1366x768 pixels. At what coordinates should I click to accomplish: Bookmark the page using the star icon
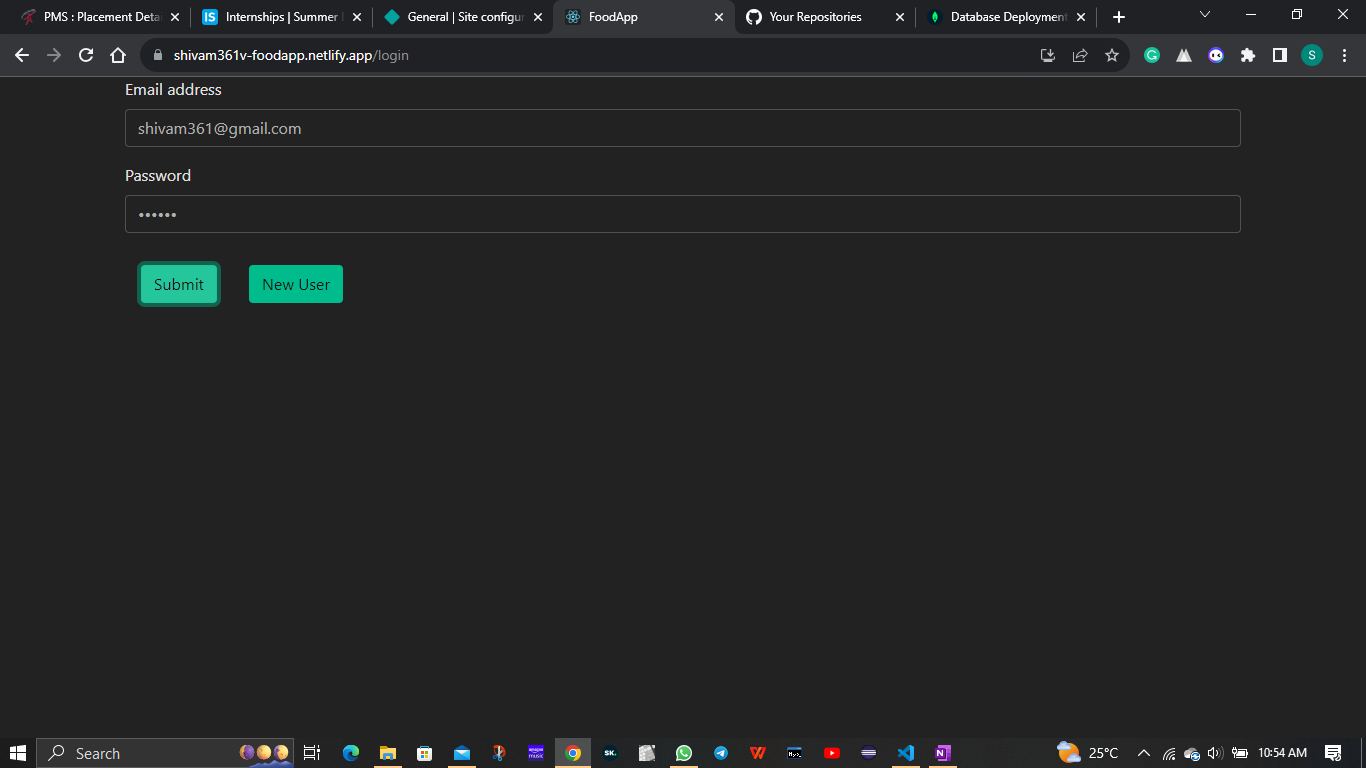tap(1112, 55)
